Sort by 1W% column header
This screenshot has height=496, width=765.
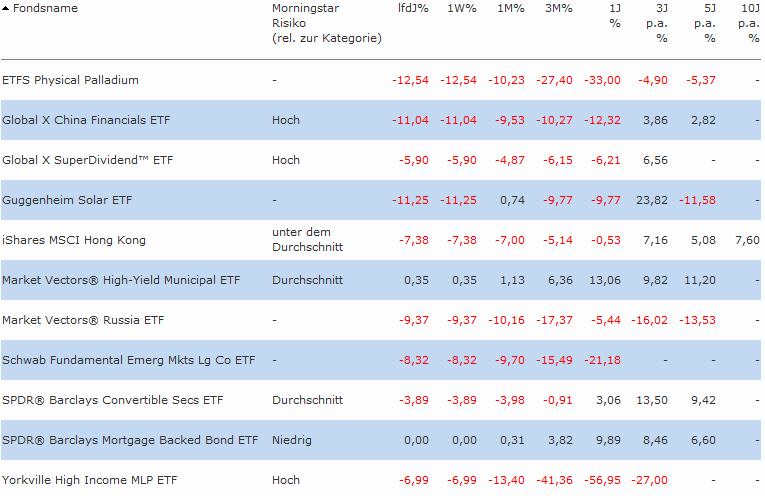click(x=463, y=8)
